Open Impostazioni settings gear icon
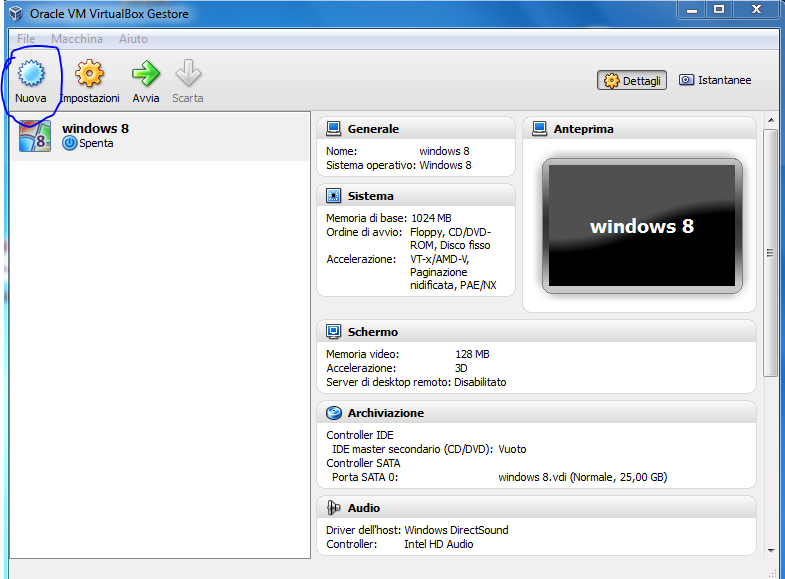This screenshot has width=785, height=579. tap(90, 75)
